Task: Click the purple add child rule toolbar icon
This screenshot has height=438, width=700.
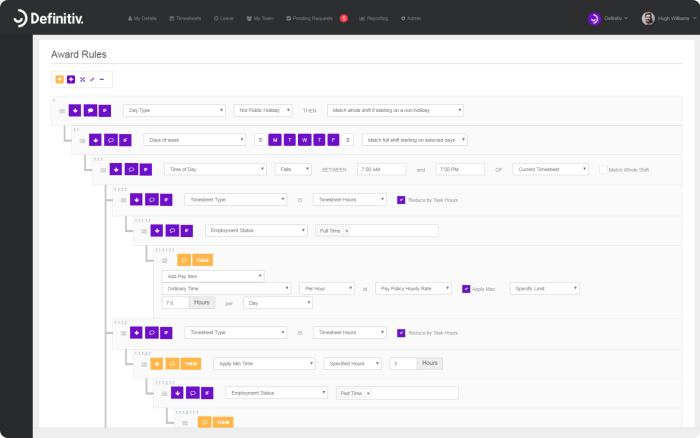Action: 71,79
